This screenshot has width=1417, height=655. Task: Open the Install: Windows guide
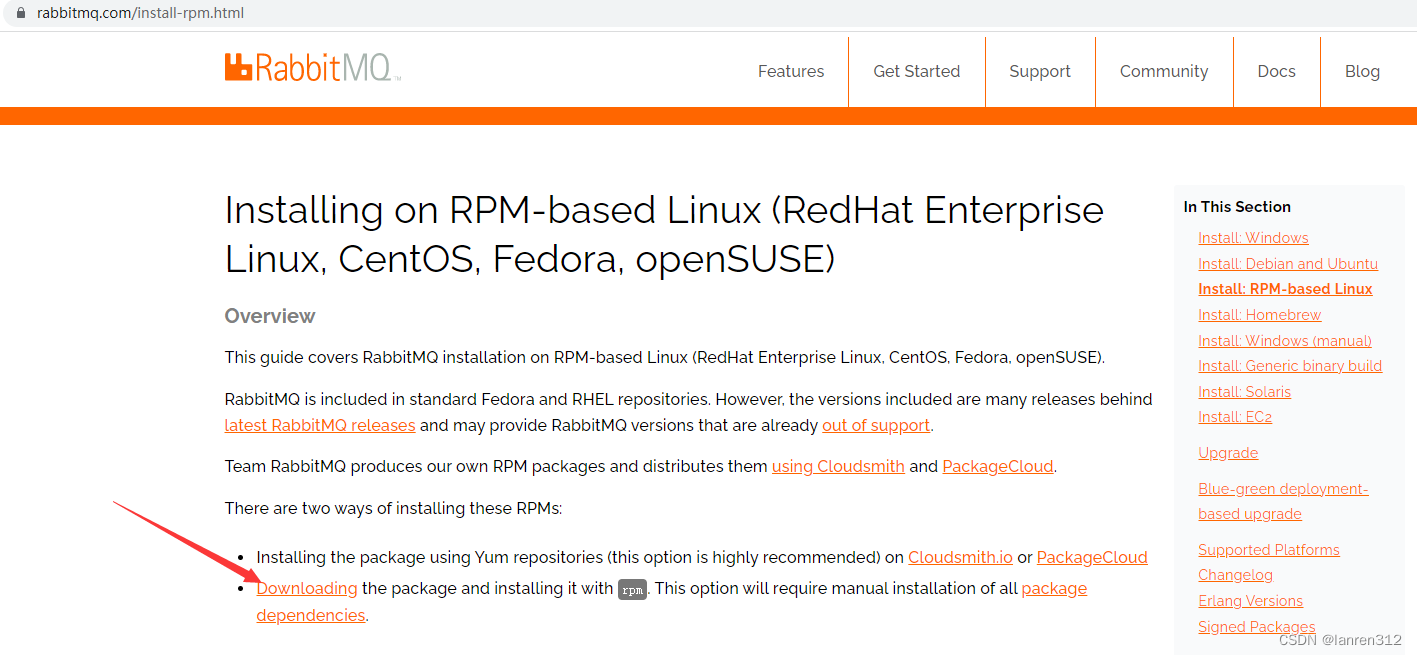(1253, 237)
